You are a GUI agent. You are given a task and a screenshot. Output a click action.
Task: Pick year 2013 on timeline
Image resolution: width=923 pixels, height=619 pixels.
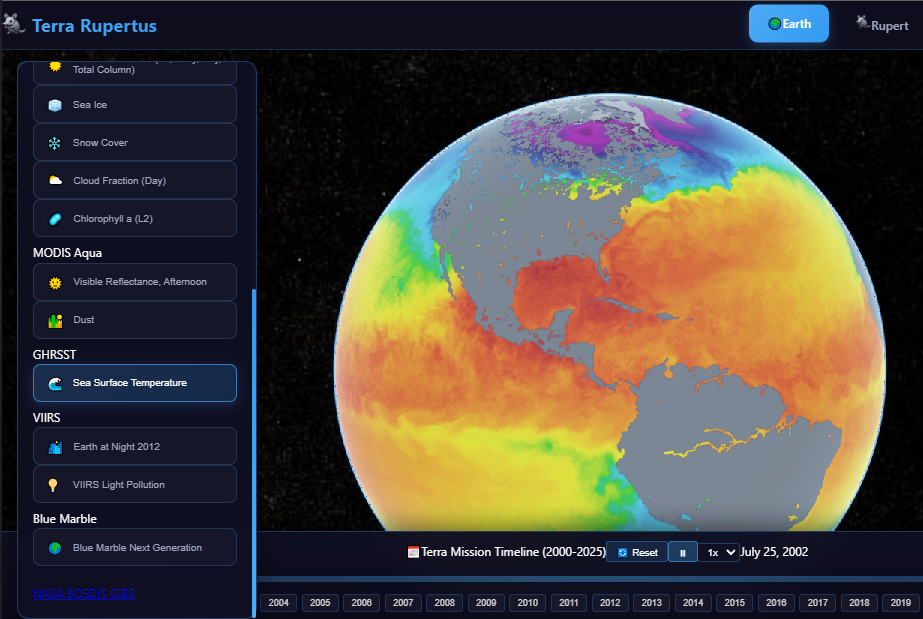pyautogui.click(x=652, y=603)
